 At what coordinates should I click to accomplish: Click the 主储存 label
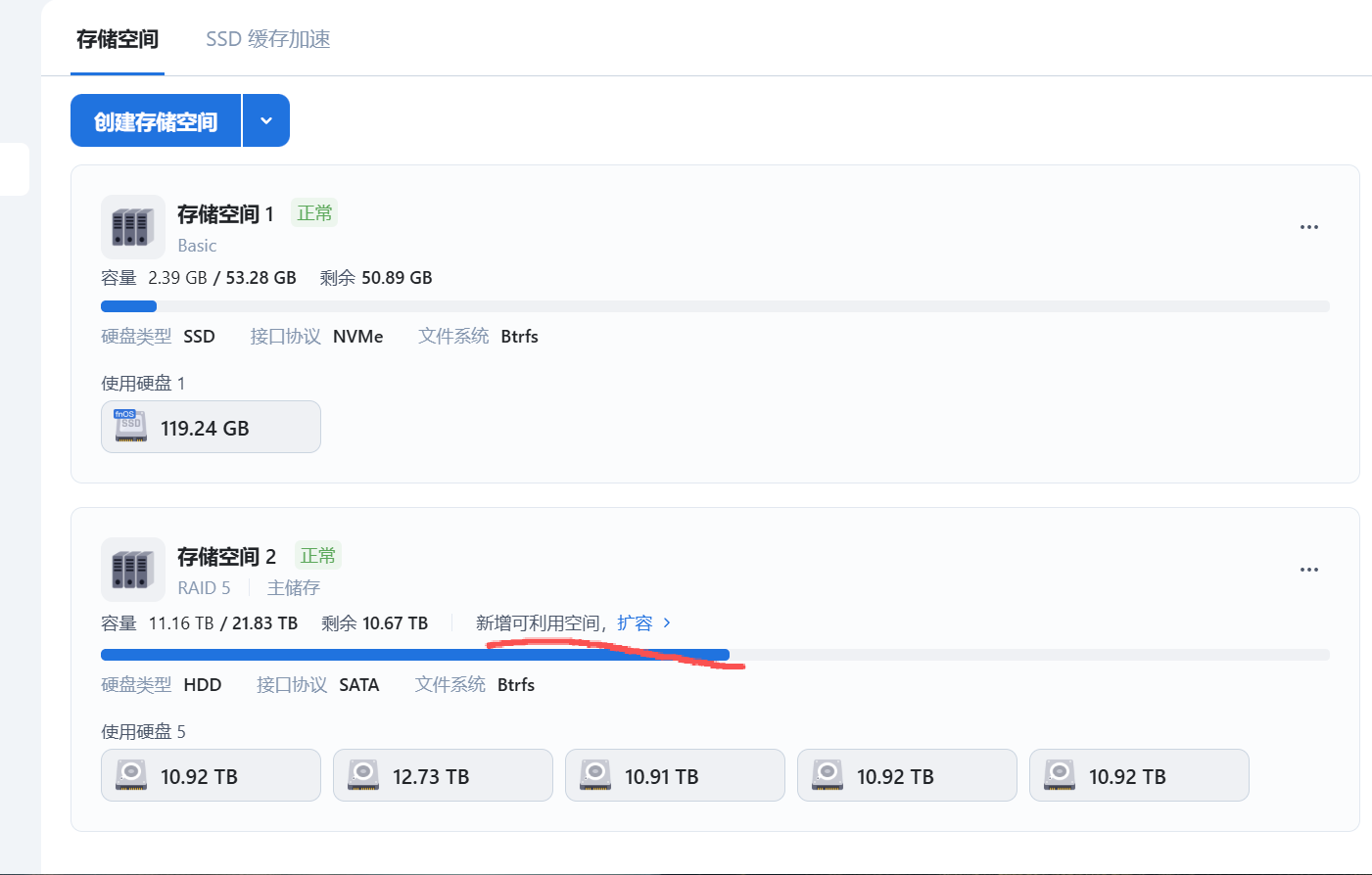pyautogui.click(x=294, y=588)
